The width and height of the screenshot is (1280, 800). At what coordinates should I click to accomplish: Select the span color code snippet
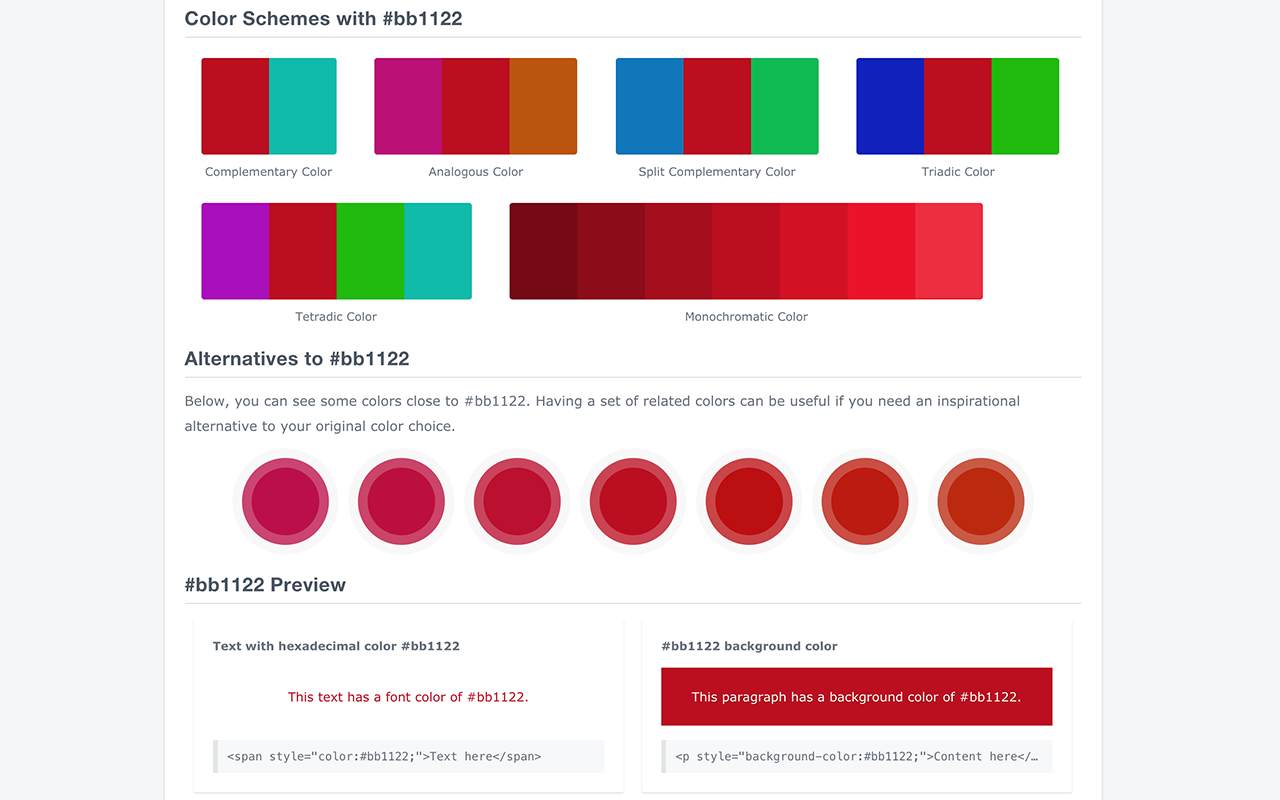tap(408, 756)
